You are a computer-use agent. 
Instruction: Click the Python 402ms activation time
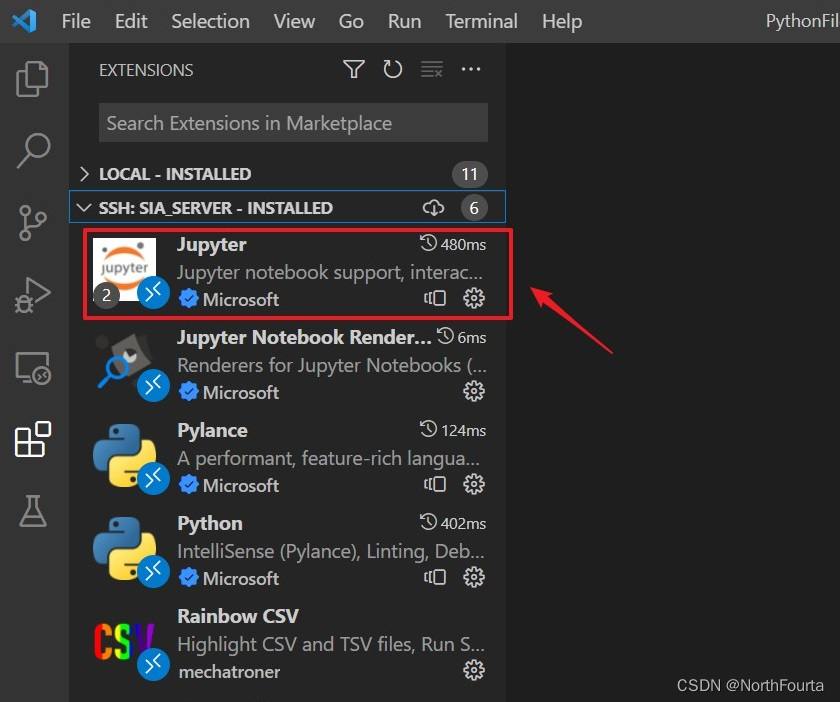coord(453,522)
